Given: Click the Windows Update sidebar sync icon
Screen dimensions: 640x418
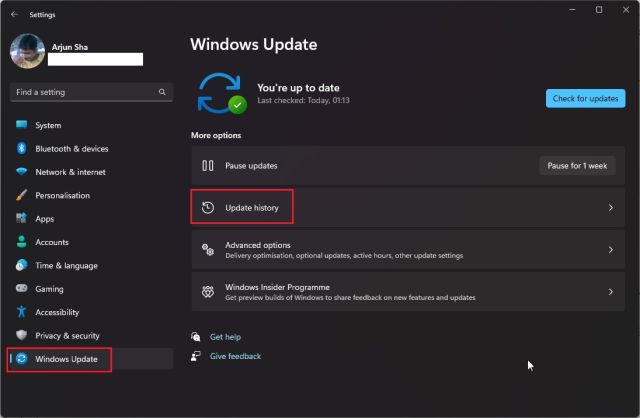Looking at the screenshot, I should 21,358.
